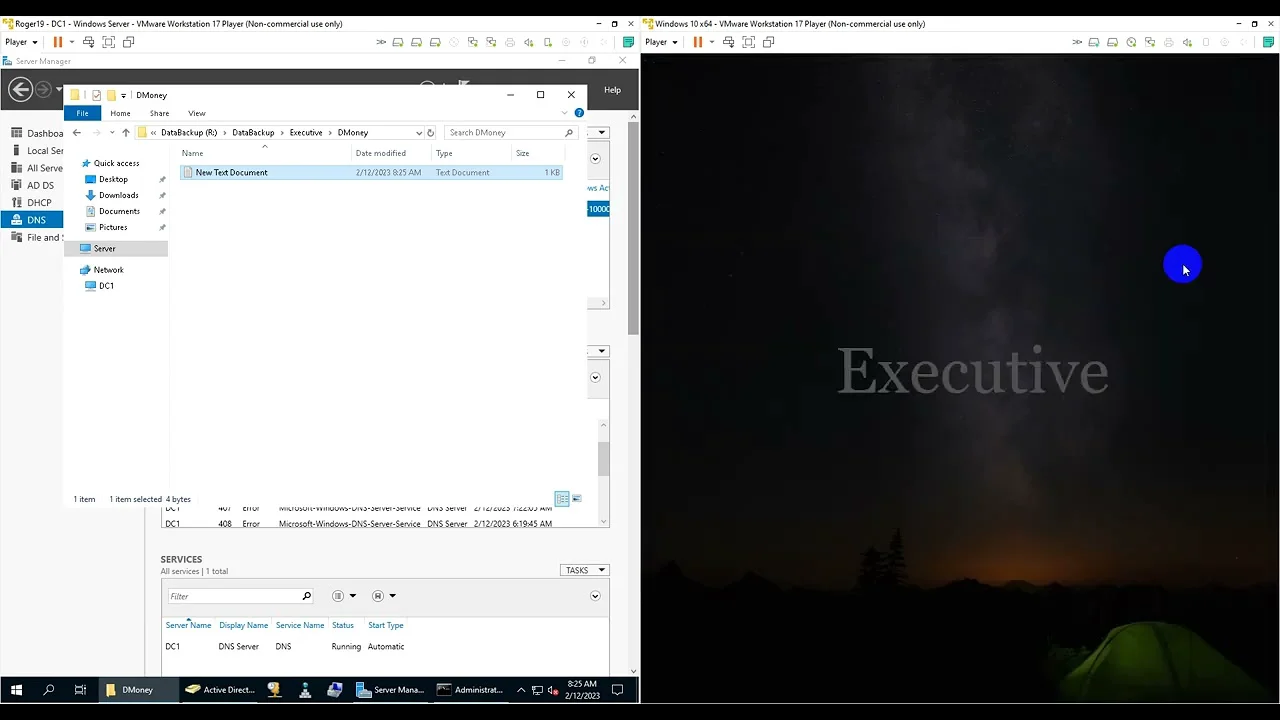The width and height of the screenshot is (1280, 720).
Task: Enter full screen mode in left VMware player
Action: click(x=108, y=42)
